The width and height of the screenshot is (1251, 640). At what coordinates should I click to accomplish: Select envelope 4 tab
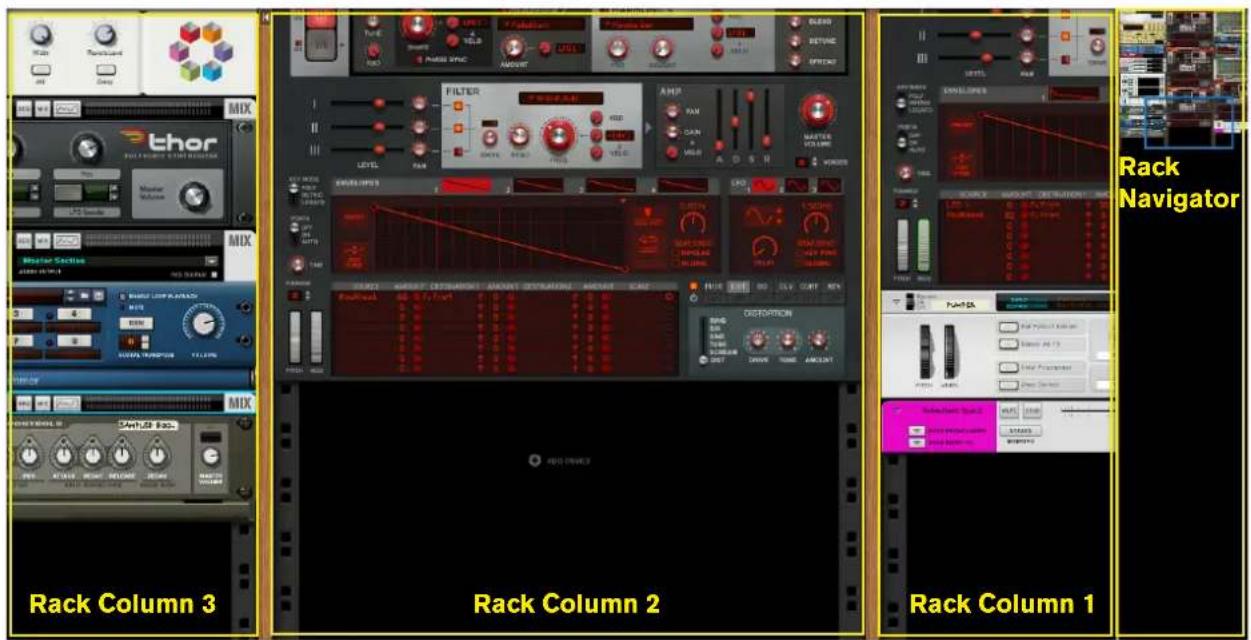[x=682, y=185]
